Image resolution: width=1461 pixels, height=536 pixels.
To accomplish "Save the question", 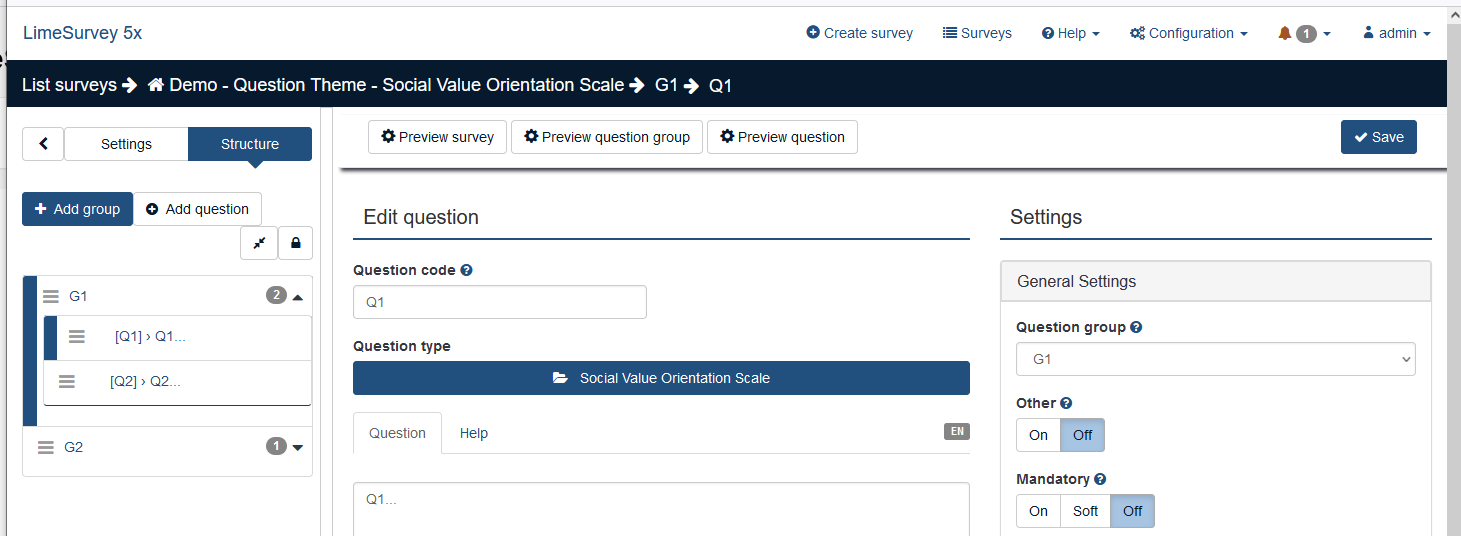I will point(1378,137).
